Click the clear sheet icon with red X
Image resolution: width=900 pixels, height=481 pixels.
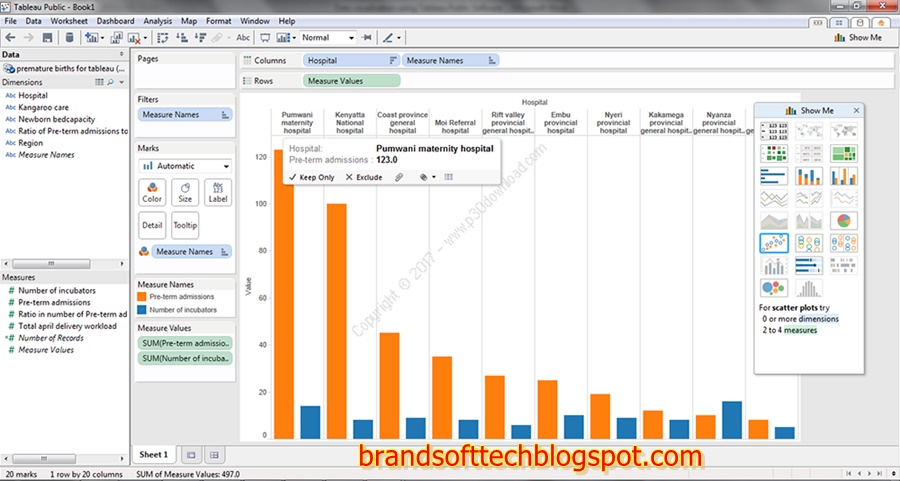134,38
